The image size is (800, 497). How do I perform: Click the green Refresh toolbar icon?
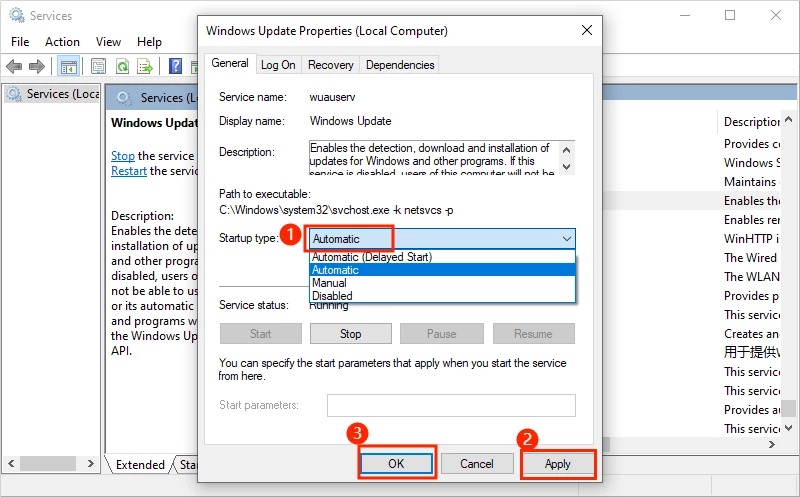point(122,66)
